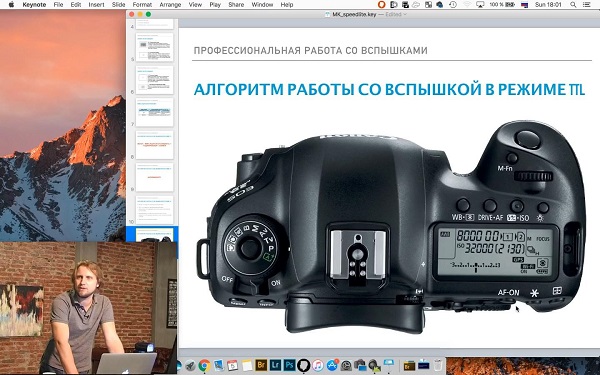Click the Launchpad rocket icon in Dock
This screenshot has width=600, height=375.
point(191,365)
